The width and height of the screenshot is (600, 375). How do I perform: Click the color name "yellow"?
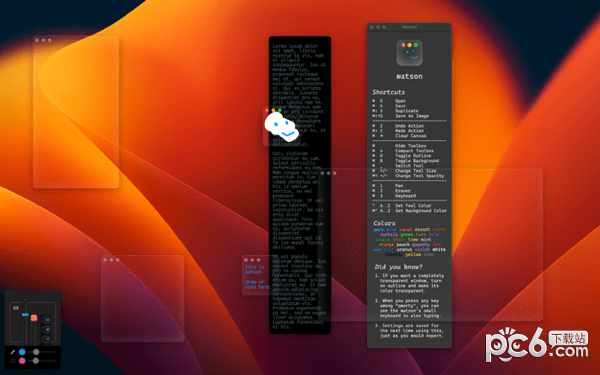click(413, 254)
